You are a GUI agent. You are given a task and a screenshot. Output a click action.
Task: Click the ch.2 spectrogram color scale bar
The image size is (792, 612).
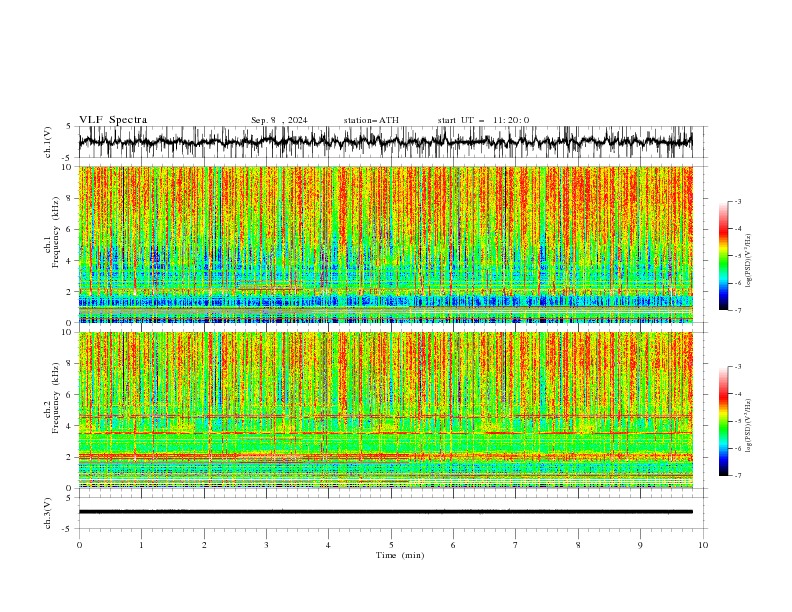[x=723, y=421]
